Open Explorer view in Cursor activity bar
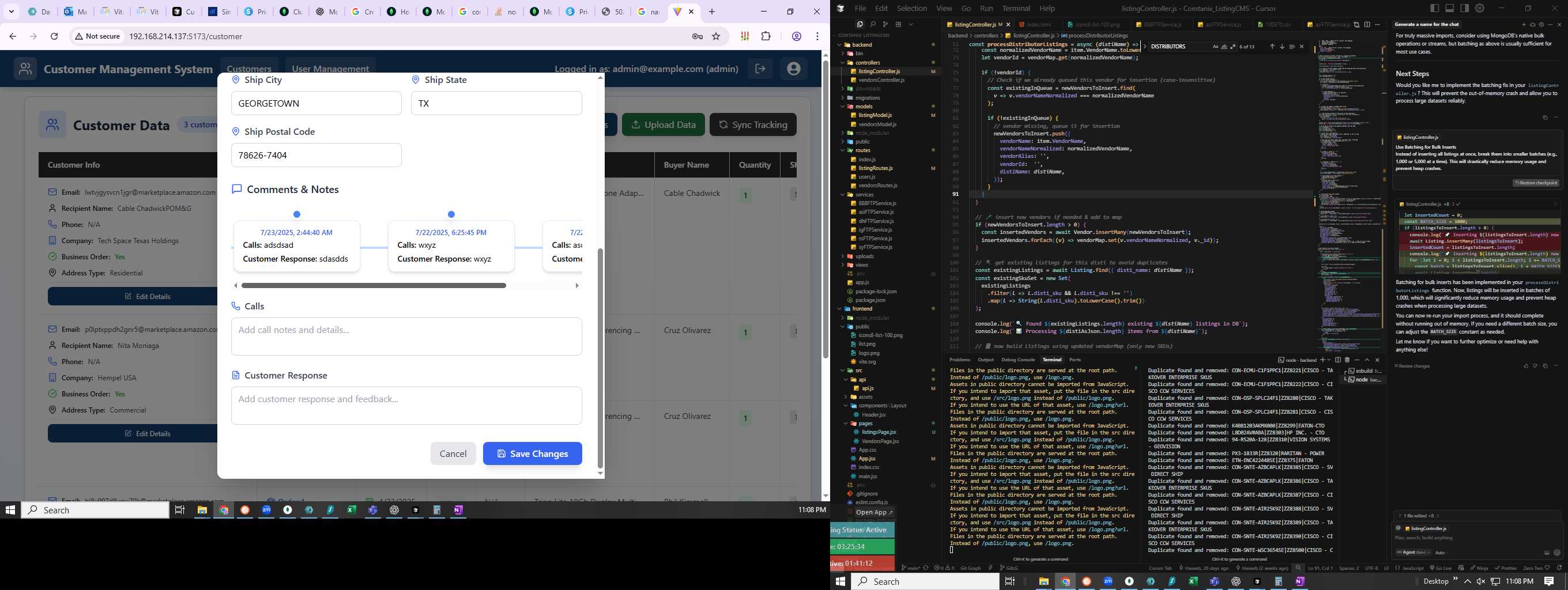The height and width of the screenshot is (590, 1568). (860, 24)
